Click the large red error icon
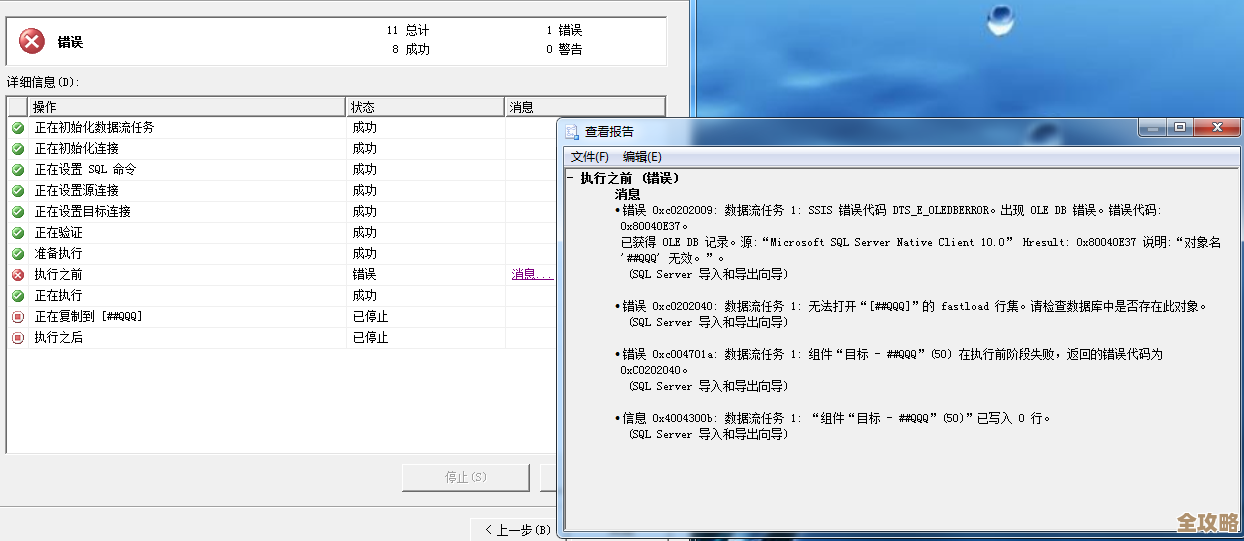This screenshot has width=1244, height=541. [32, 41]
